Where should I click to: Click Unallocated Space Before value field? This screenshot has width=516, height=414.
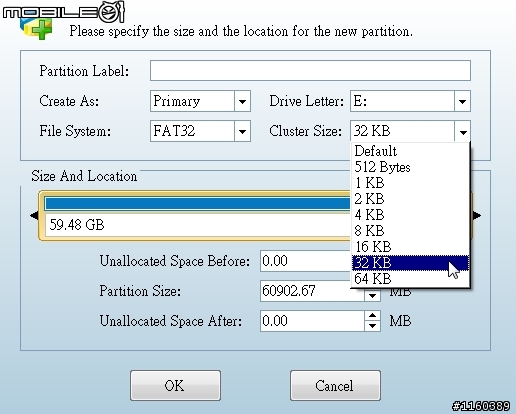305,261
